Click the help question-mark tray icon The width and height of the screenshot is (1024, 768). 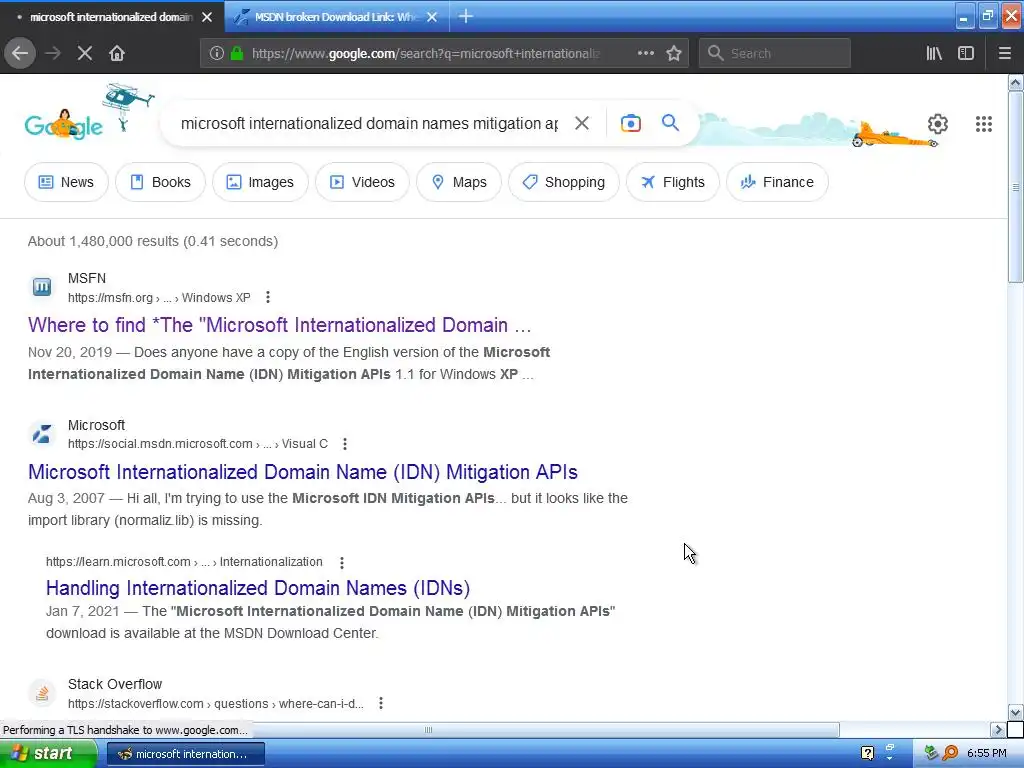point(867,754)
